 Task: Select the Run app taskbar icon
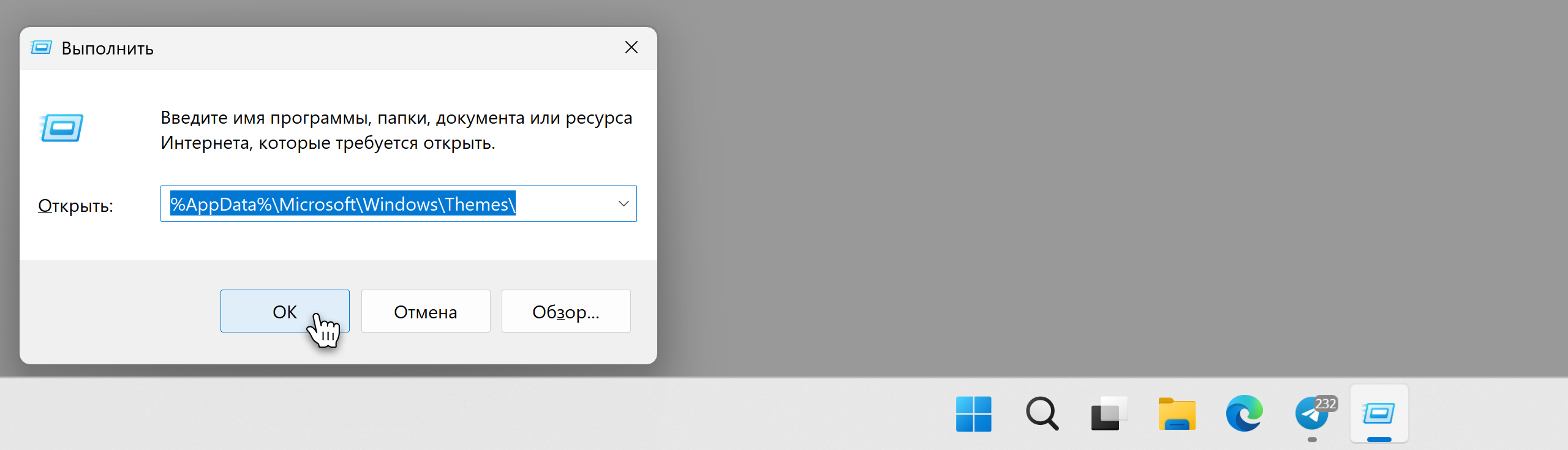(1379, 414)
